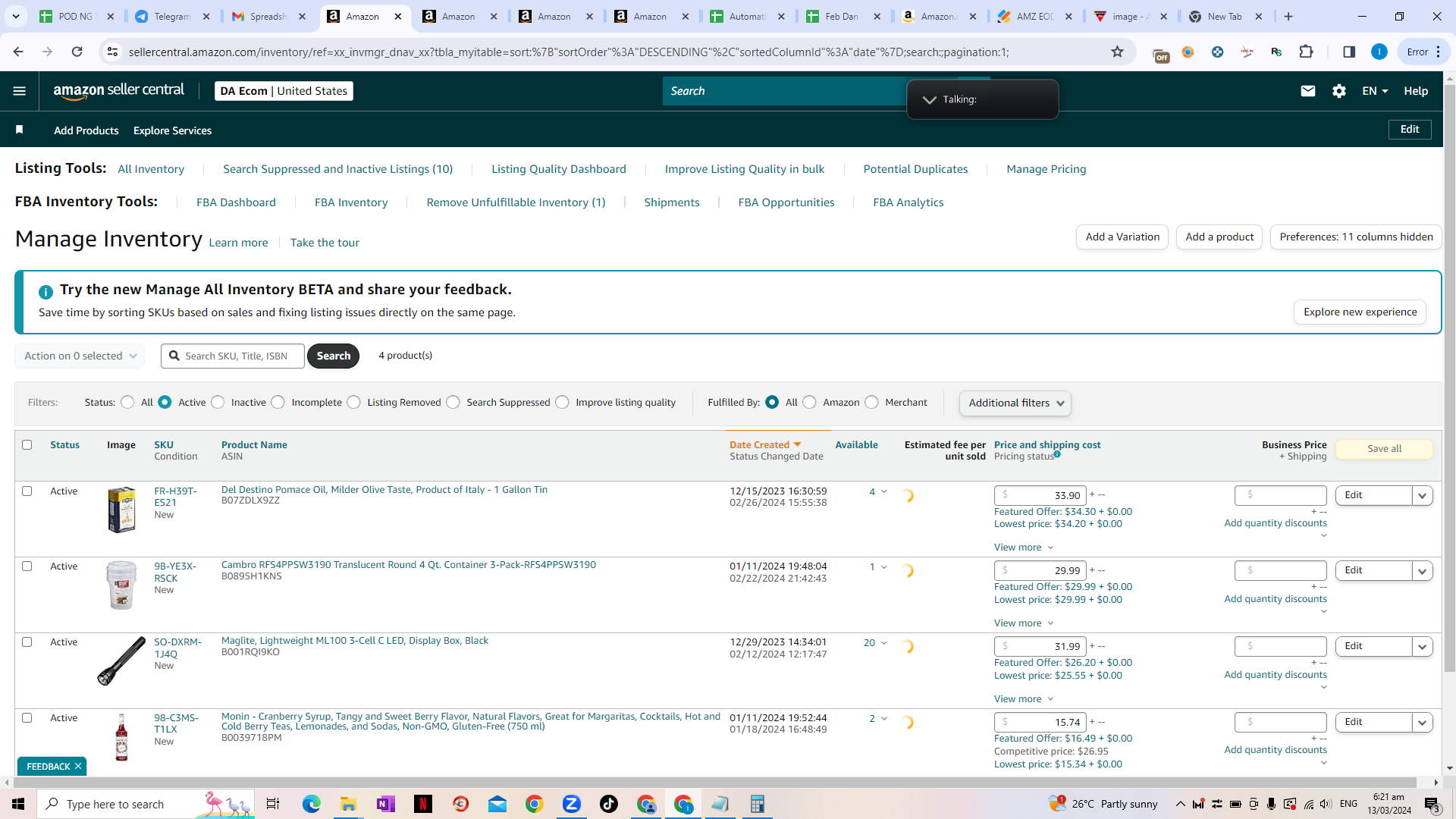Choose the Search Suppressed status filter

click(453, 403)
